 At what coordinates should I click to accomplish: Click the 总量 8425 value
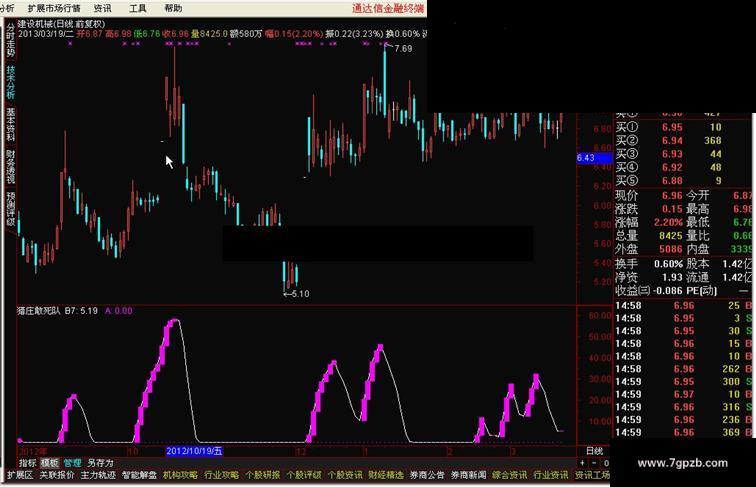coord(671,236)
